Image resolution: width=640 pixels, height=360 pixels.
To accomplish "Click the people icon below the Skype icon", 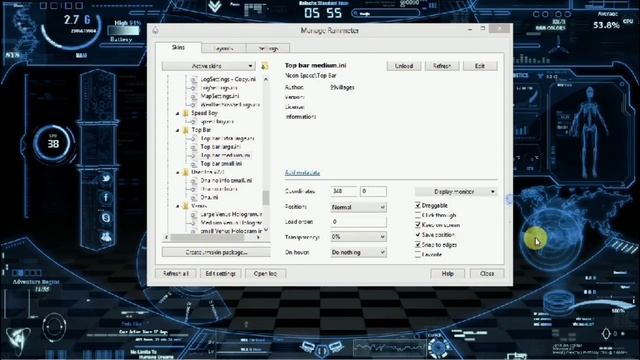I will [106, 236].
